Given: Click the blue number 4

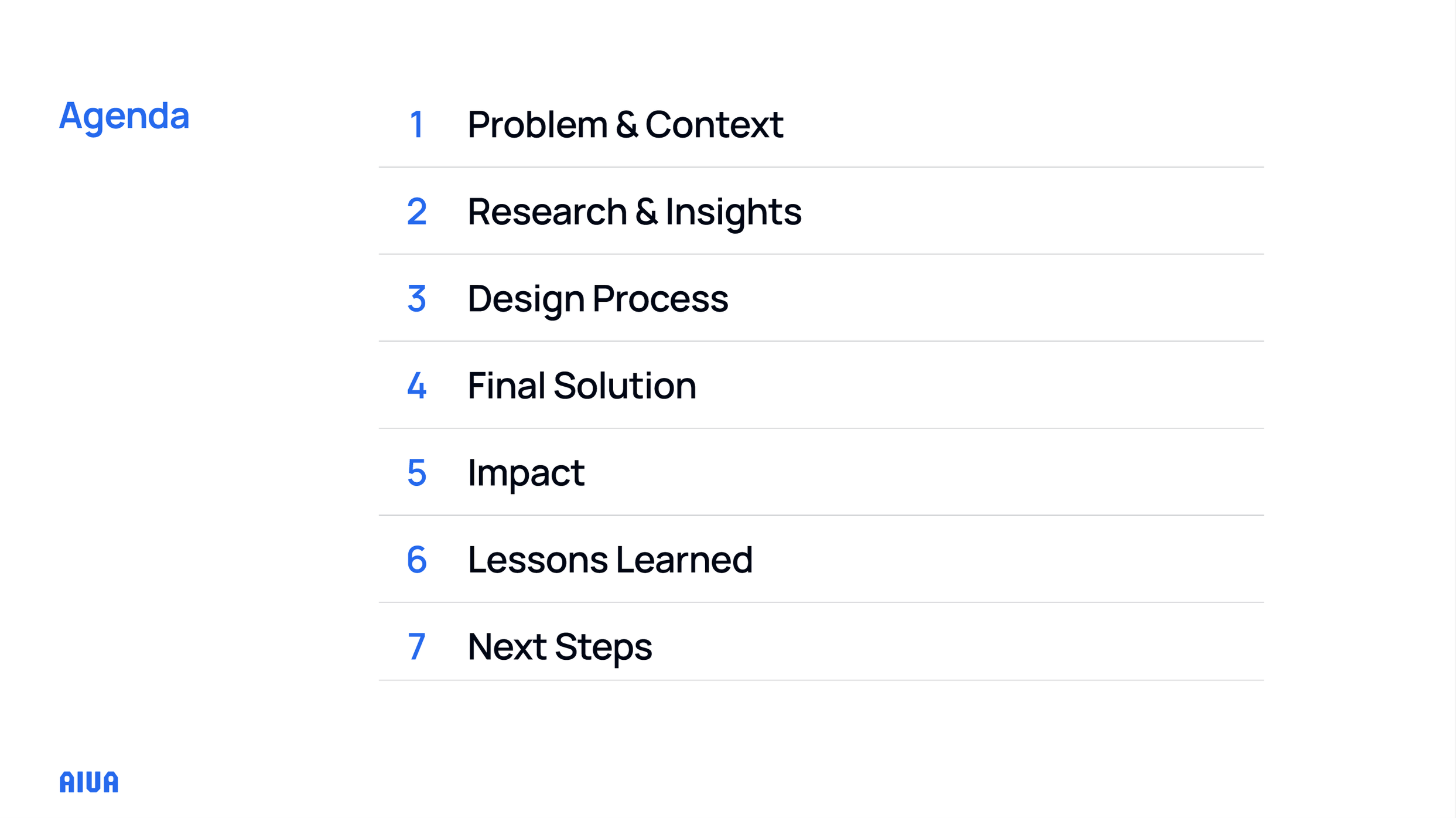Looking at the screenshot, I should (x=416, y=386).
